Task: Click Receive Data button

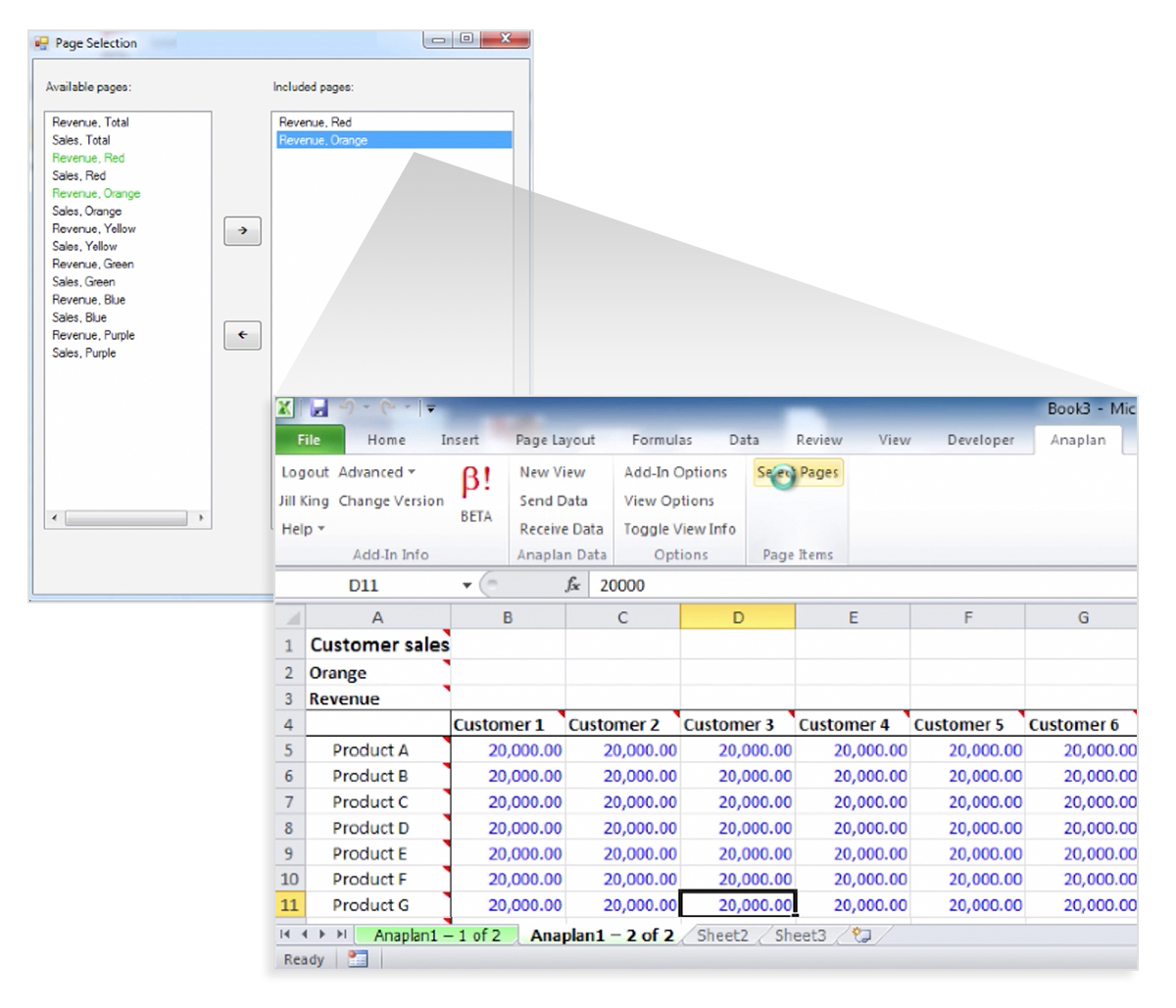Action: tap(562, 529)
